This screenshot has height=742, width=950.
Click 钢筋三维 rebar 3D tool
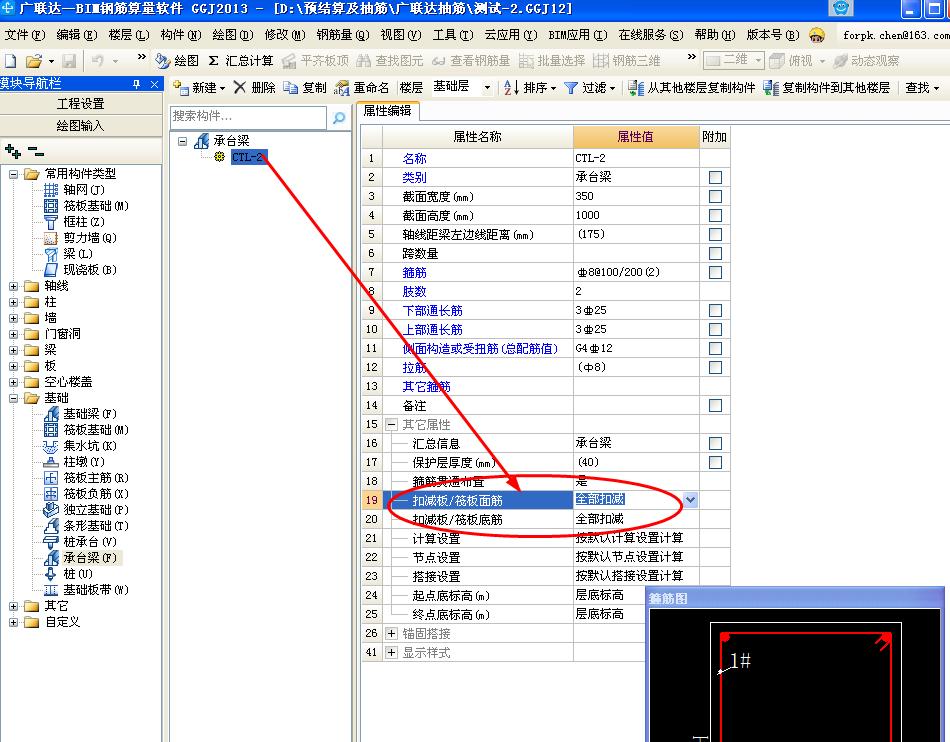point(626,61)
